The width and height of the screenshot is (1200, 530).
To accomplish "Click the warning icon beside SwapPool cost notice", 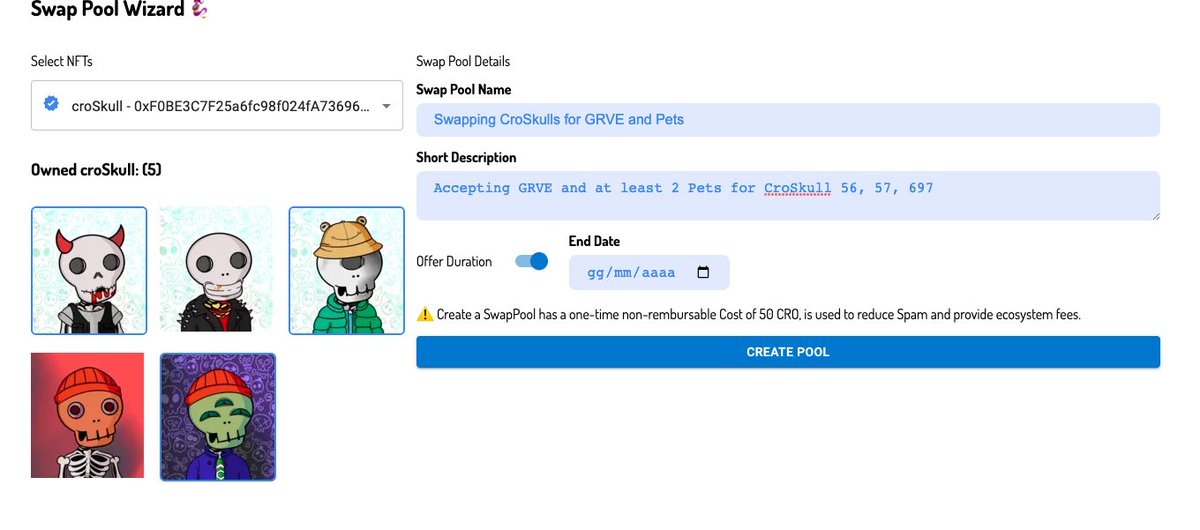I will click(424, 314).
